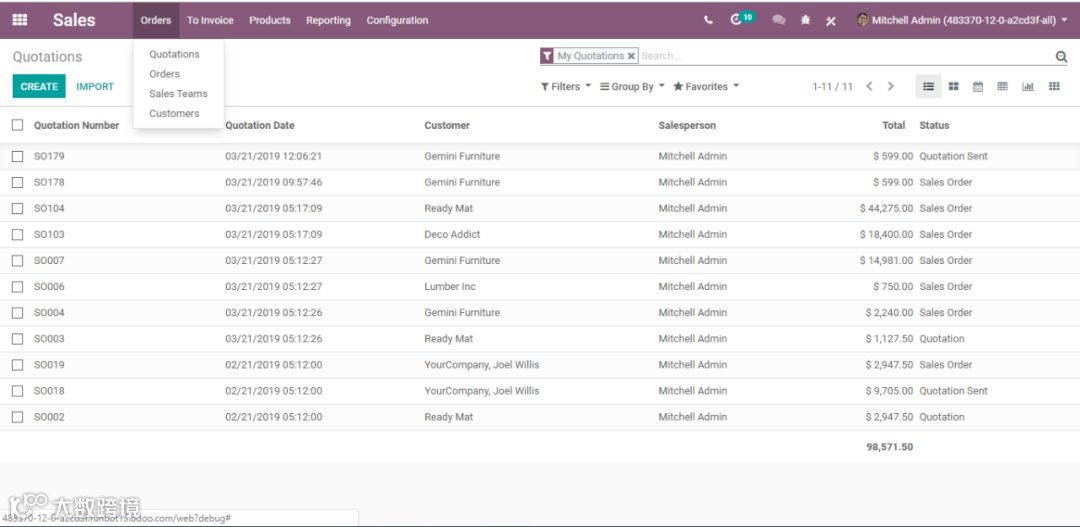This screenshot has height=527, width=1080.
Task: Open the To Invoice menu
Action: pyautogui.click(x=210, y=20)
